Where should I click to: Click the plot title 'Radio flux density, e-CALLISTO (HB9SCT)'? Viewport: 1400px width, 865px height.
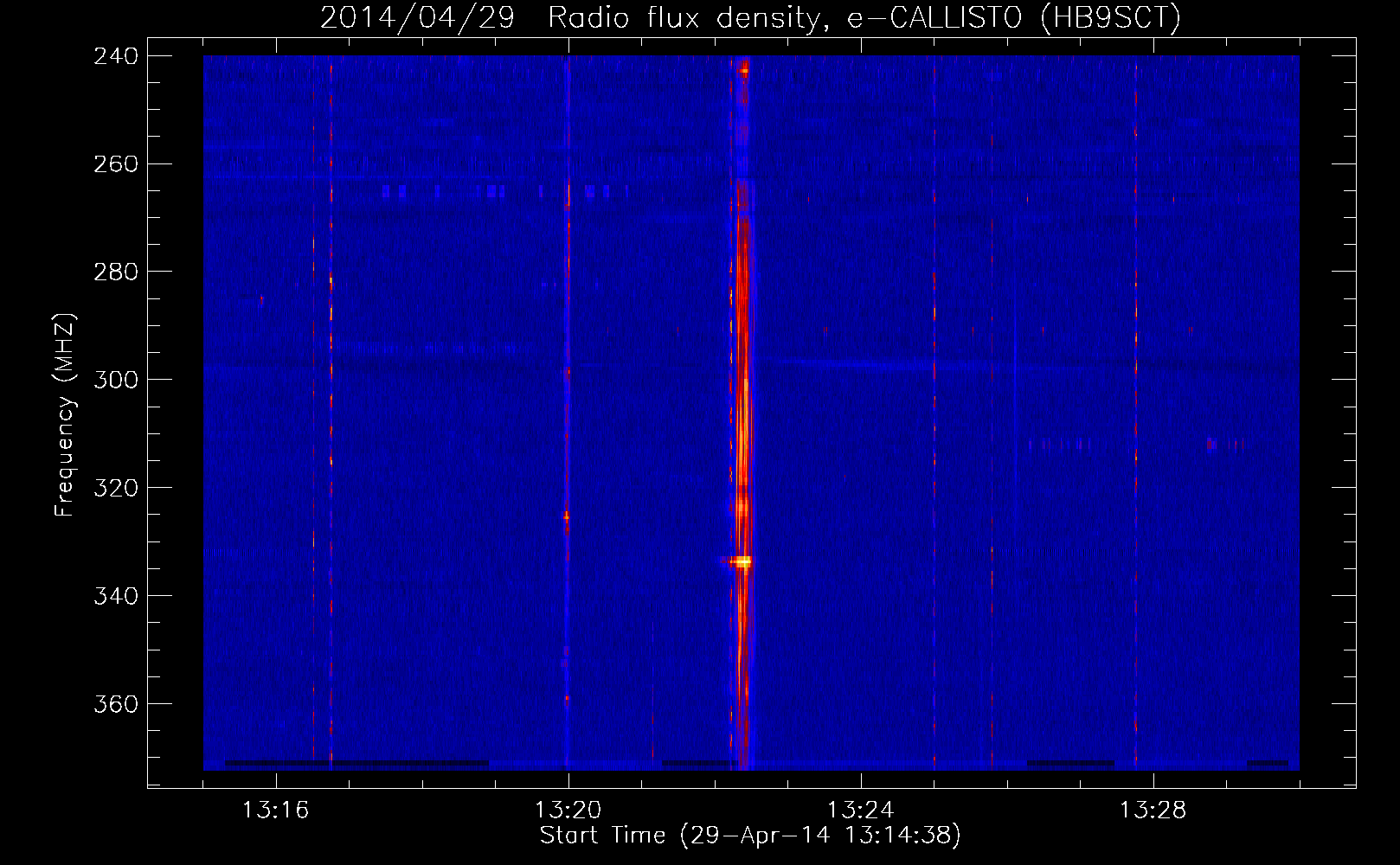[x=864, y=17]
